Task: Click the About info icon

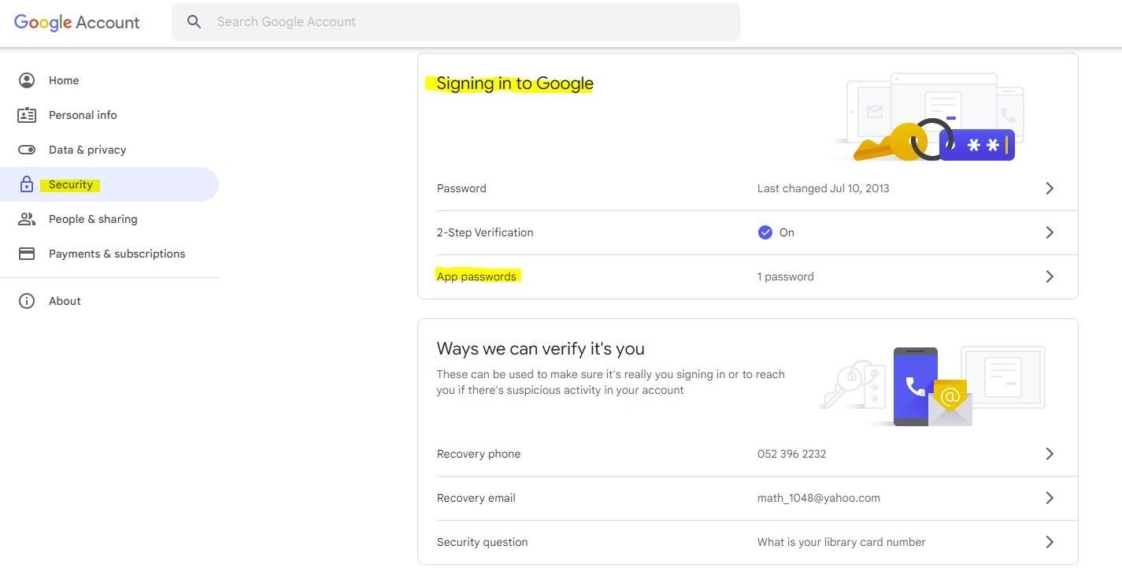Action: (27, 301)
